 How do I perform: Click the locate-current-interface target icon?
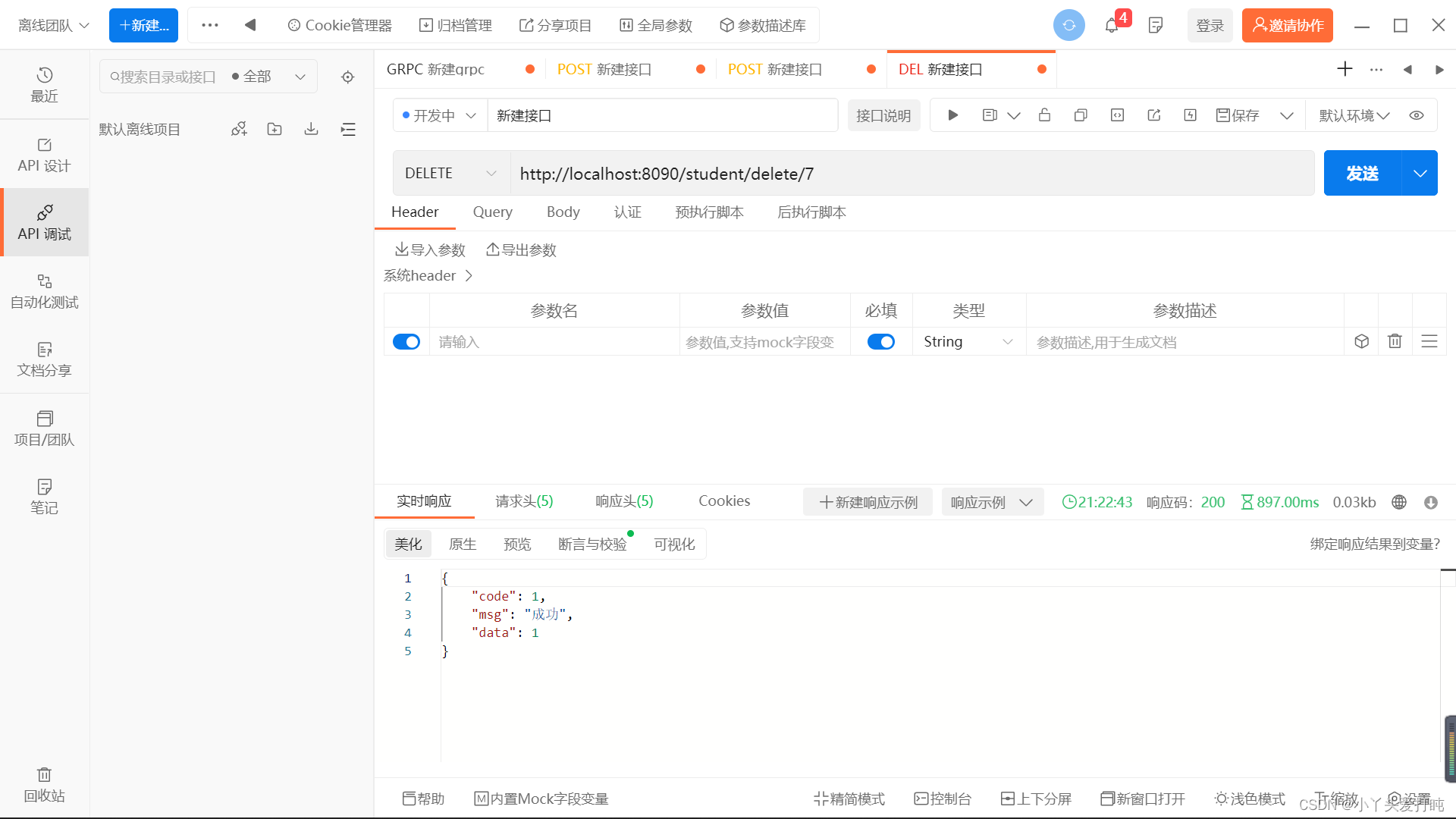click(347, 77)
